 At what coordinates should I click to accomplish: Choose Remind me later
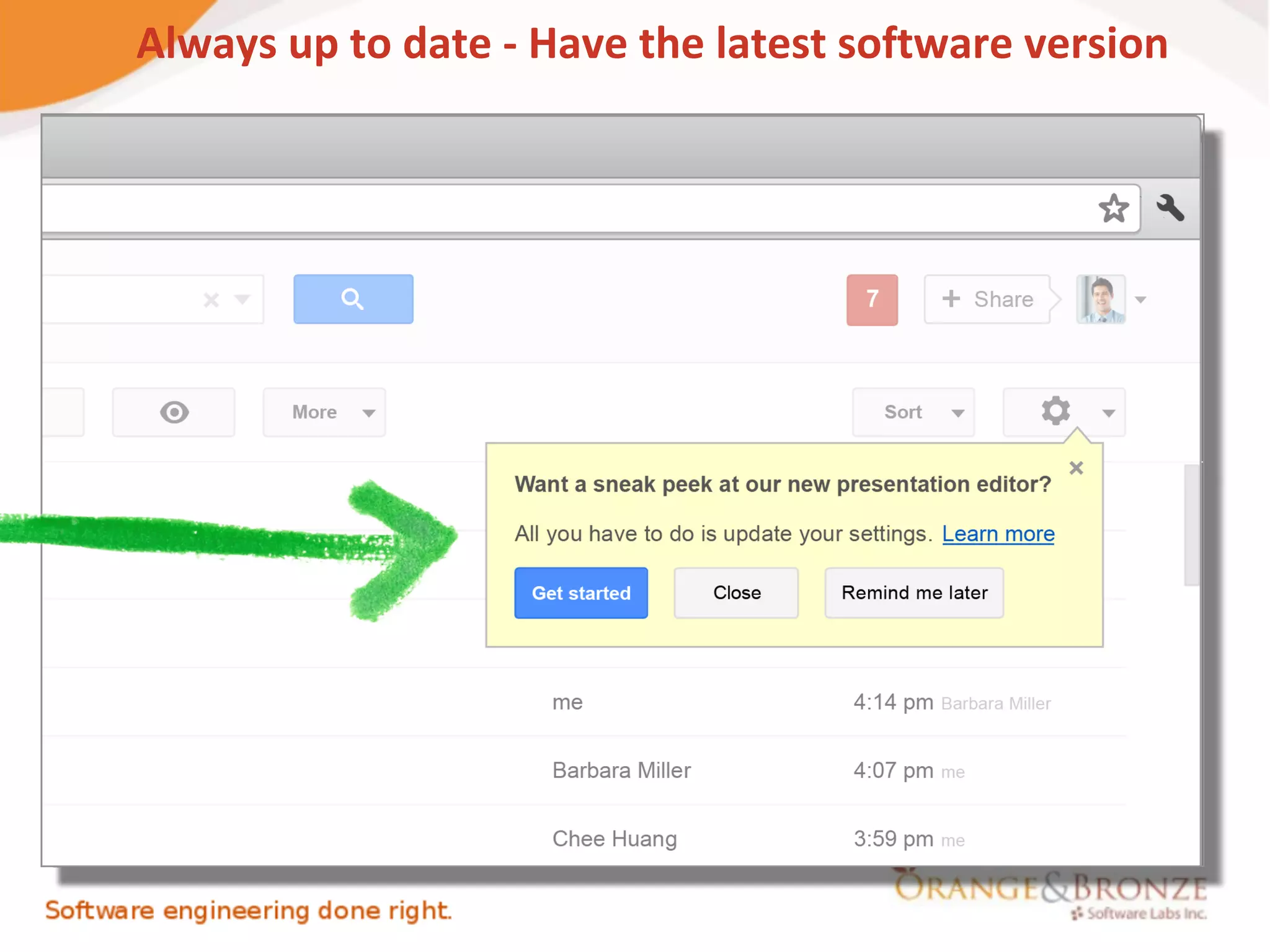[x=915, y=593]
